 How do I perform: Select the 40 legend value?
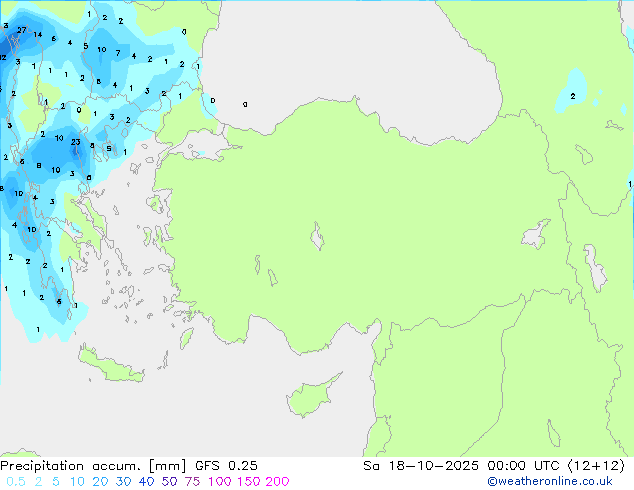click(x=146, y=482)
